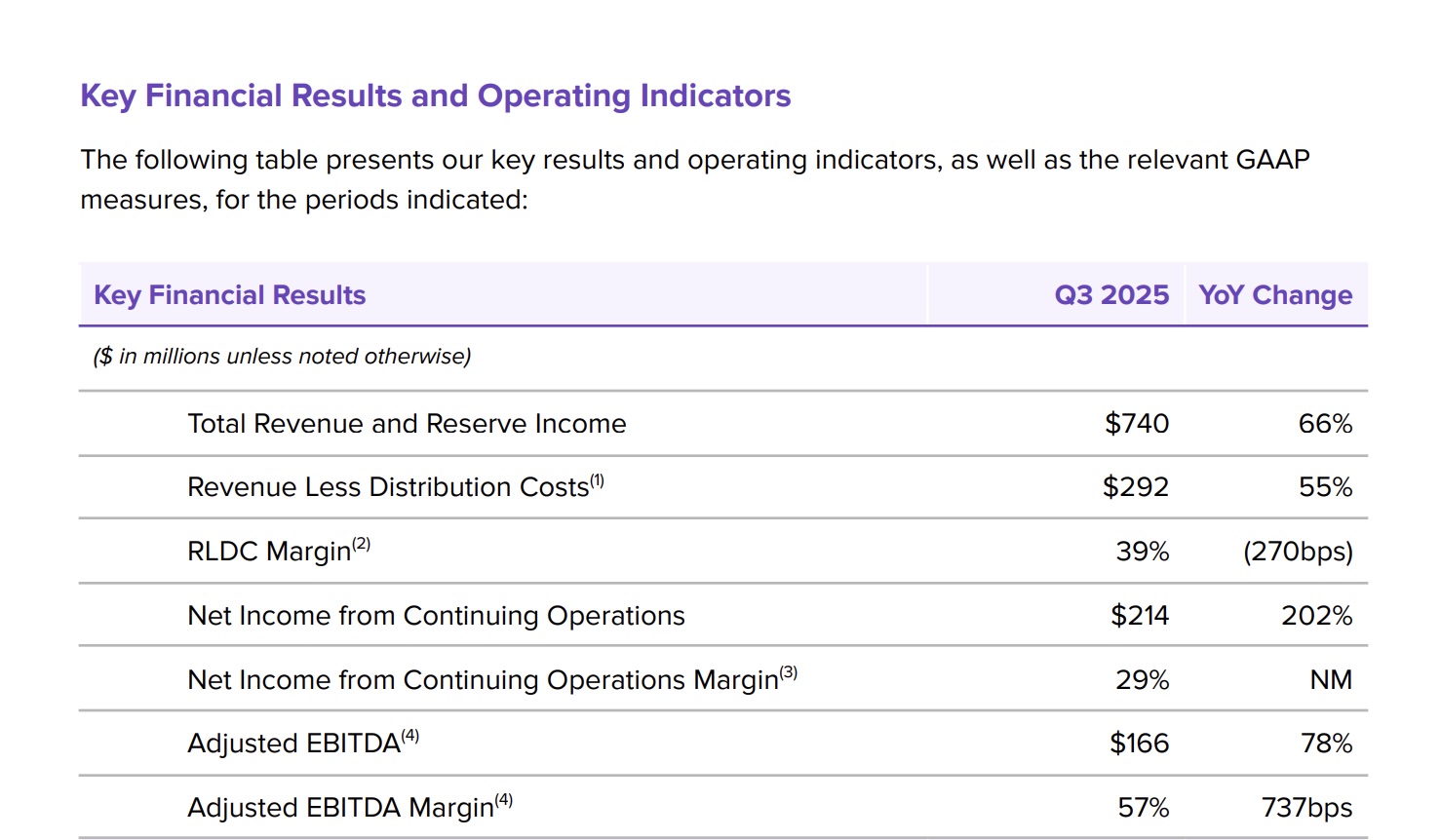
Task: Click the 737bps EBITDA margin change
Action: click(1306, 808)
